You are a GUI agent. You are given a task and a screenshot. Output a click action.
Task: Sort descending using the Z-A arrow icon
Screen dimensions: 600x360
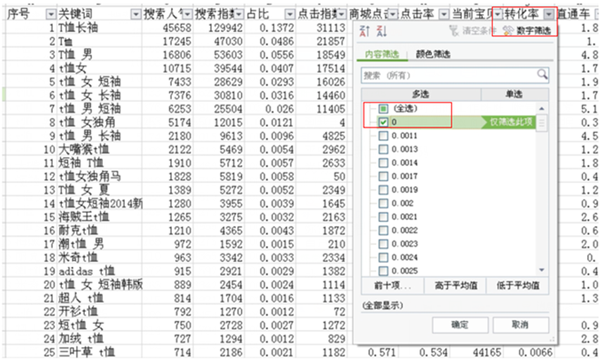pyautogui.click(x=382, y=31)
